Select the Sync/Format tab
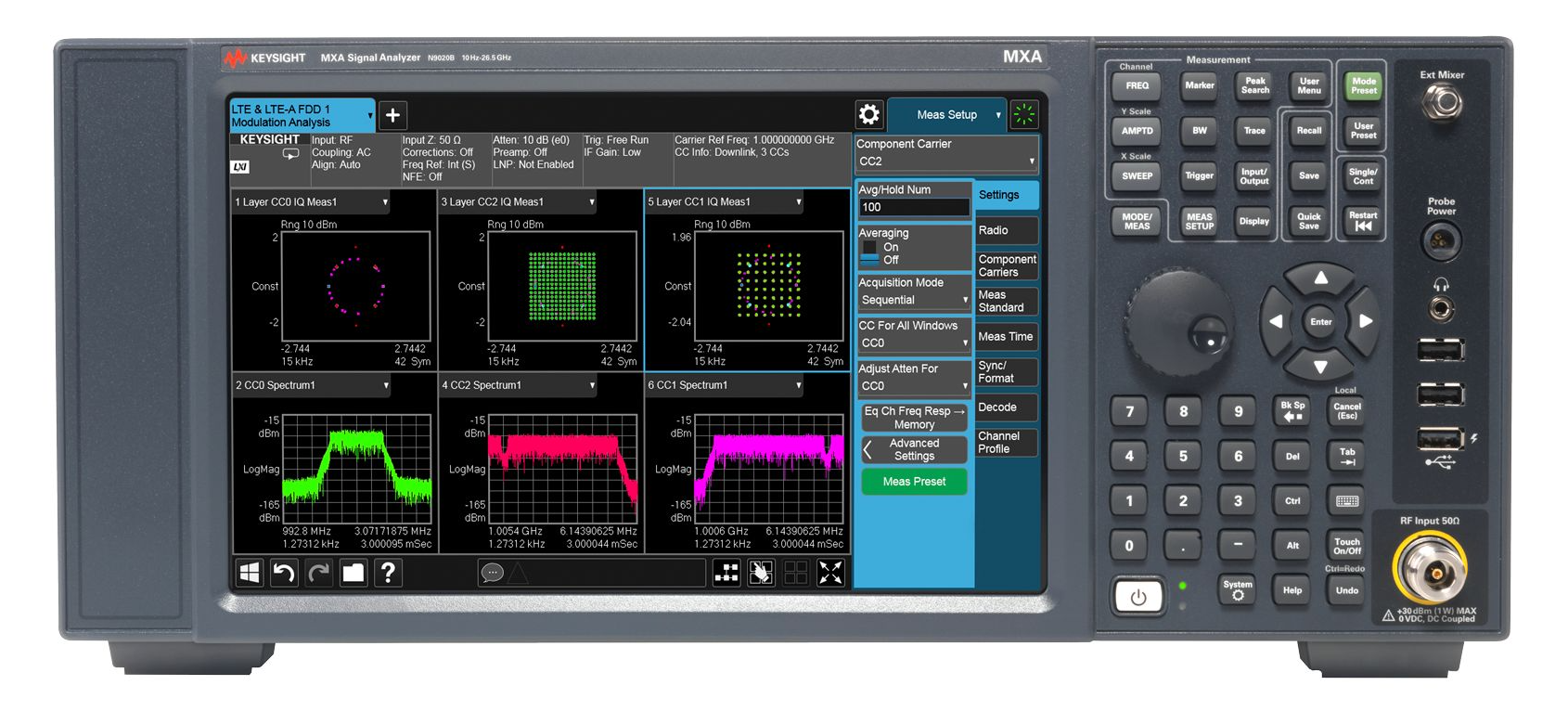 click(x=1007, y=371)
